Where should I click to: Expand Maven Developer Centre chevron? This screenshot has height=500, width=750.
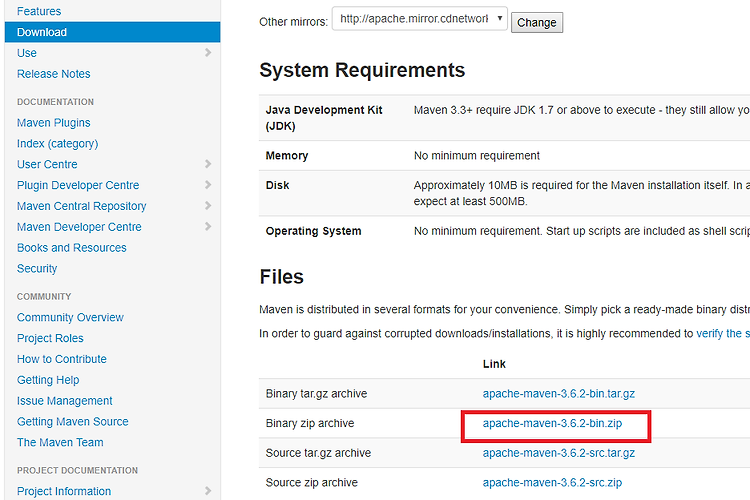coord(208,226)
